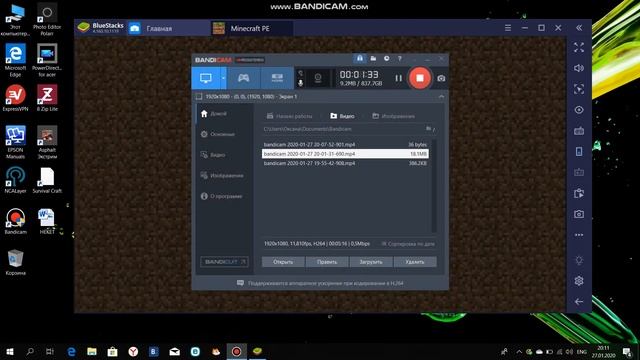
Task: Switch to the Начало работы tab
Action: 289,116
